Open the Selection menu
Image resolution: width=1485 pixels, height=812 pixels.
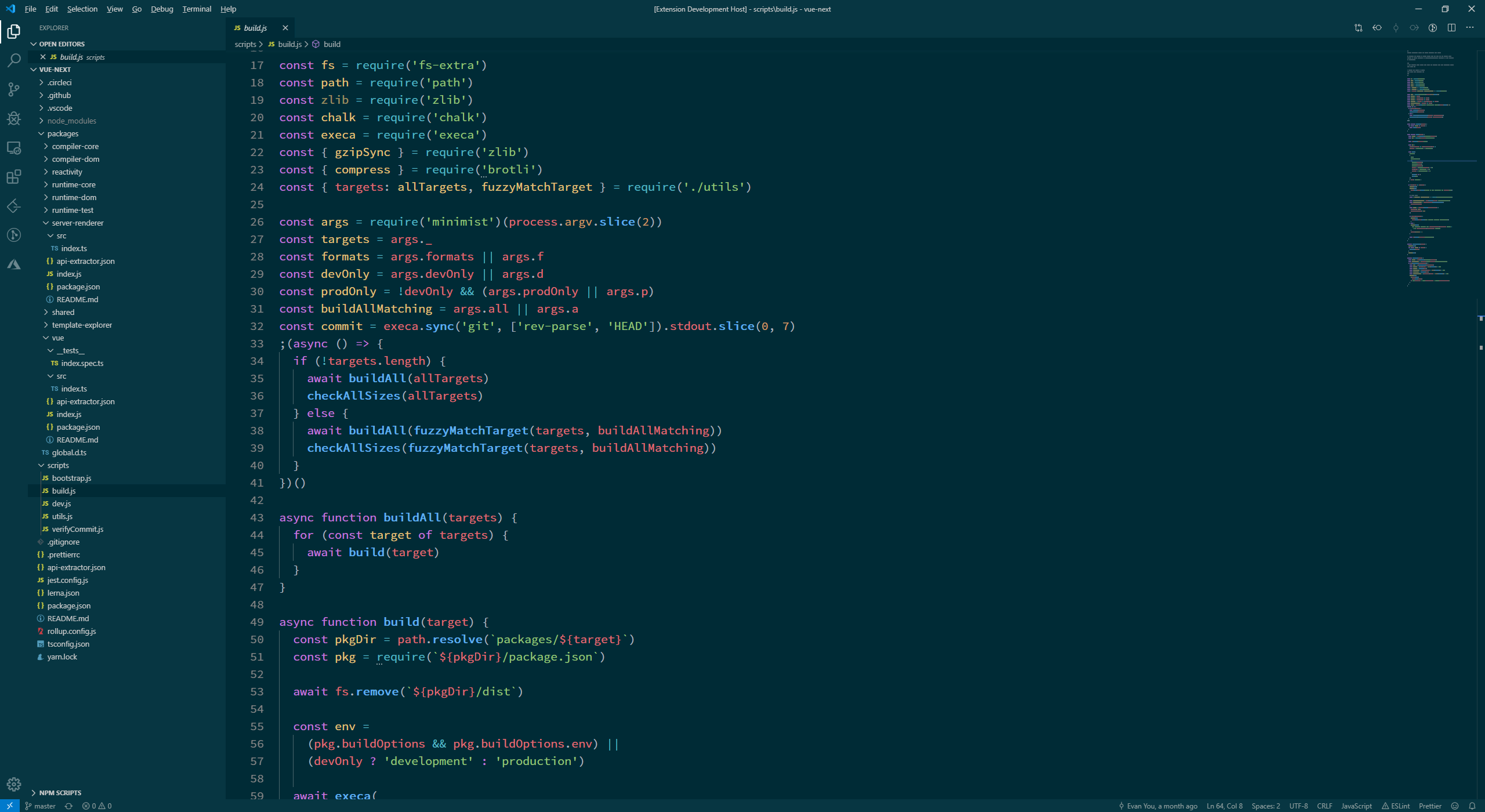click(x=82, y=9)
